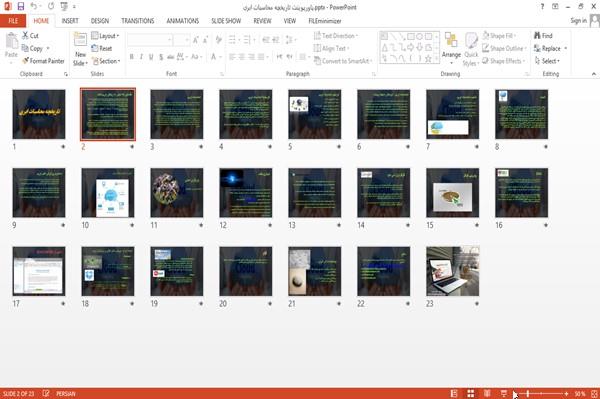Click Sign in link
Image resolution: width=600 pixels, height=399 pixels.
tap(578, 21)
